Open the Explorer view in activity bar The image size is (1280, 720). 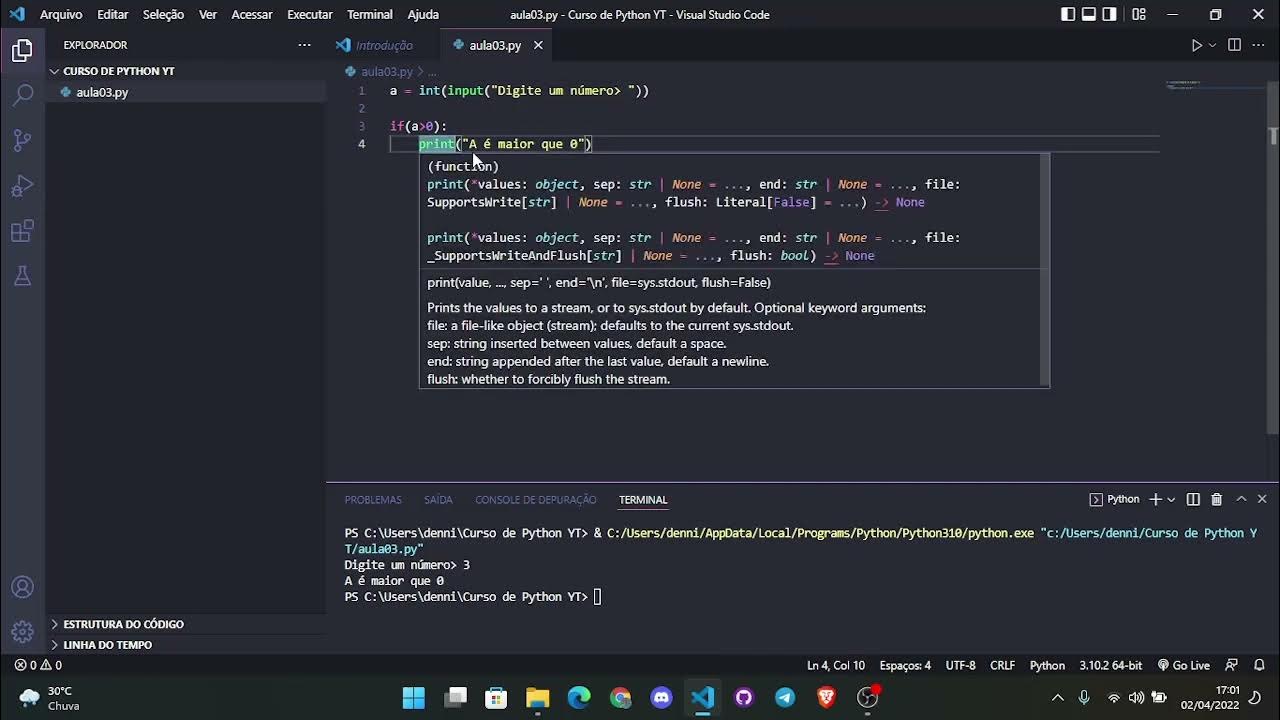pyautogui.click(x=22, y=50)
